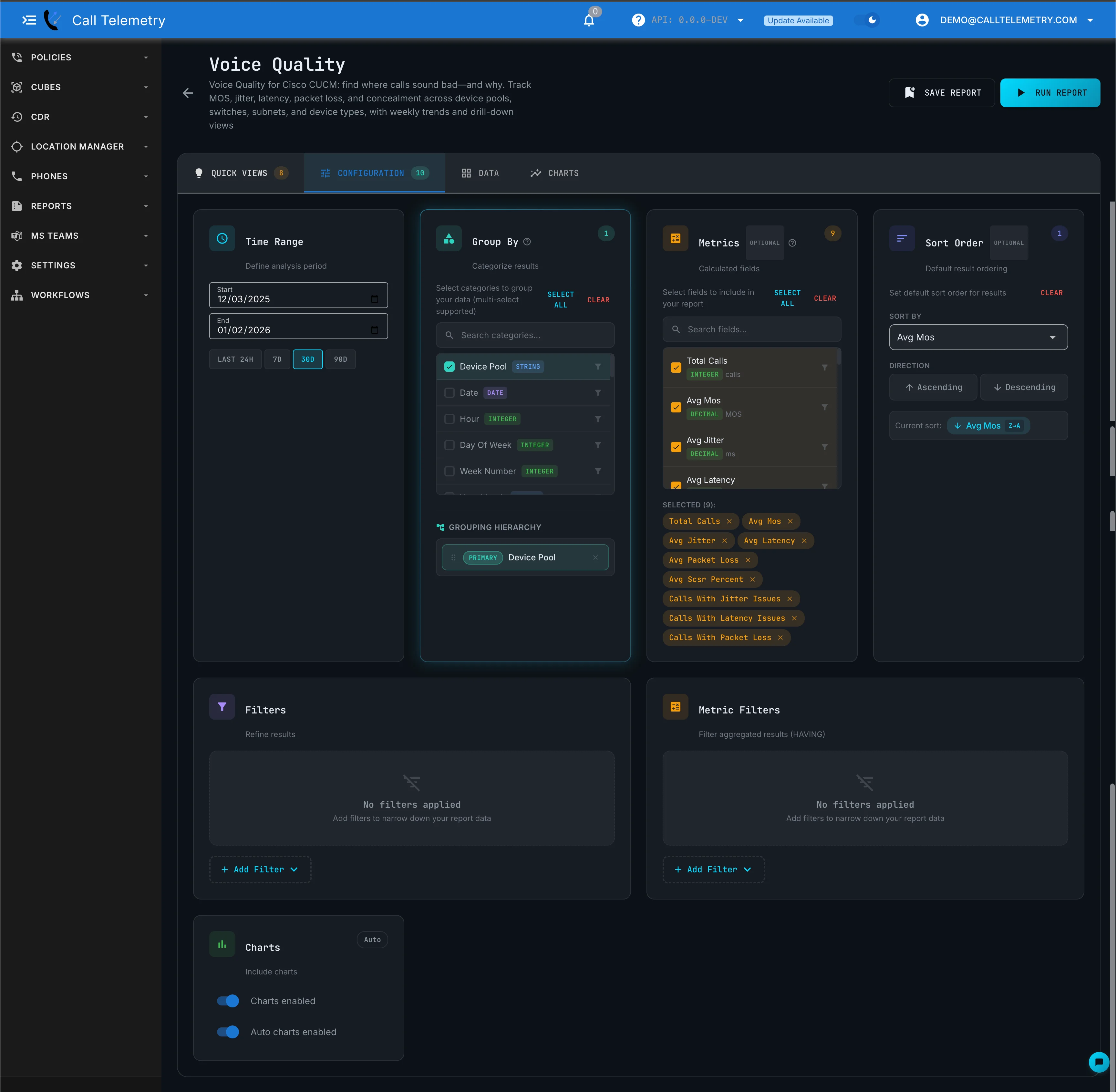
Task: Expand Location Manager sidebar menu
Action: click(x=80, y=147)
